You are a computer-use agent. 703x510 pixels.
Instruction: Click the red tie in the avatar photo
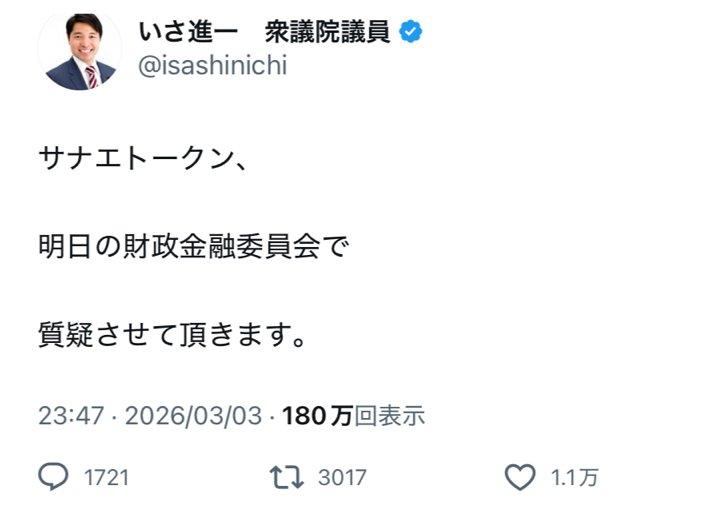(90, 75)
